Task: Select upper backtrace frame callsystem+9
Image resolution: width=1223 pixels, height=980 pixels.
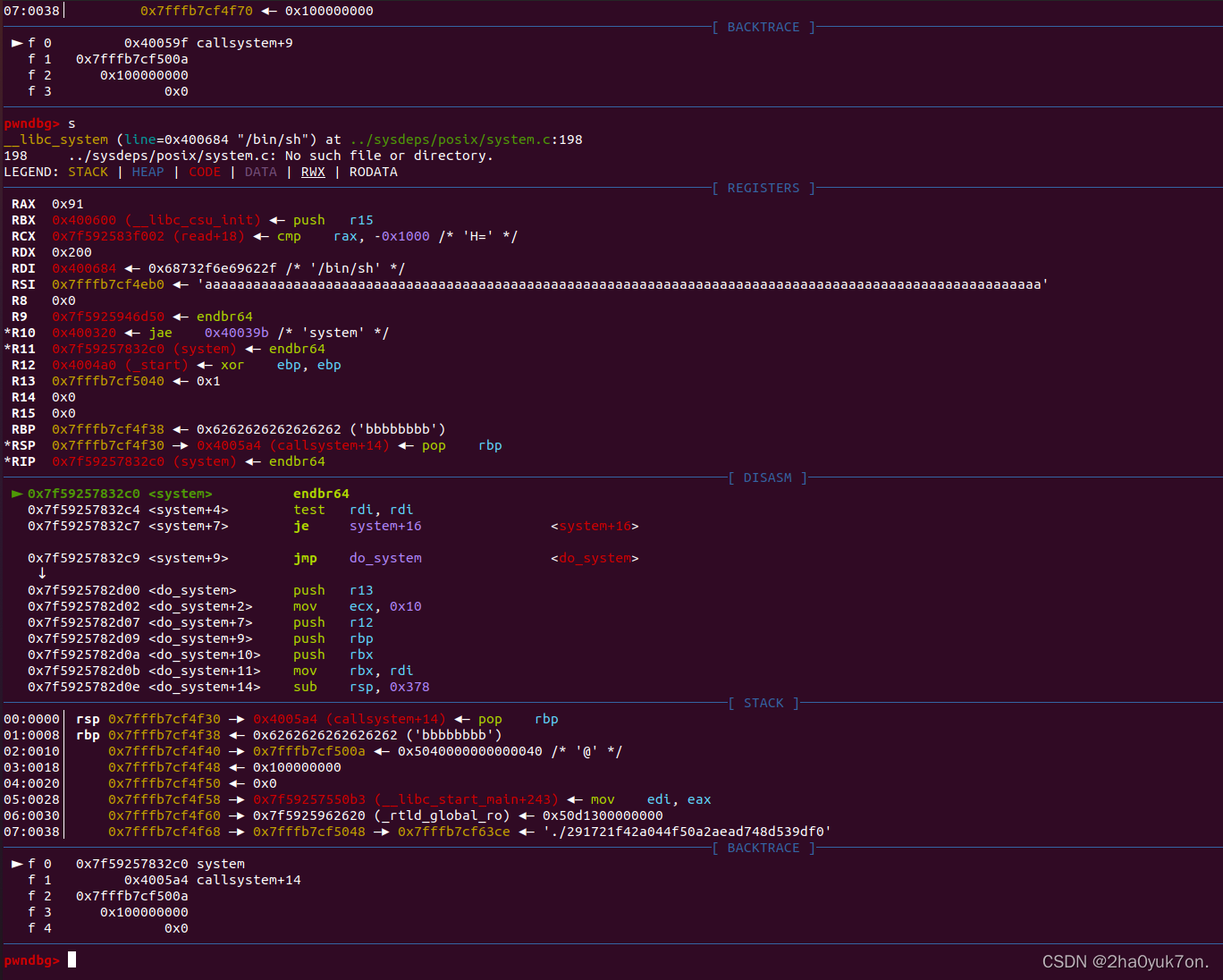Action: coord(160,43)
